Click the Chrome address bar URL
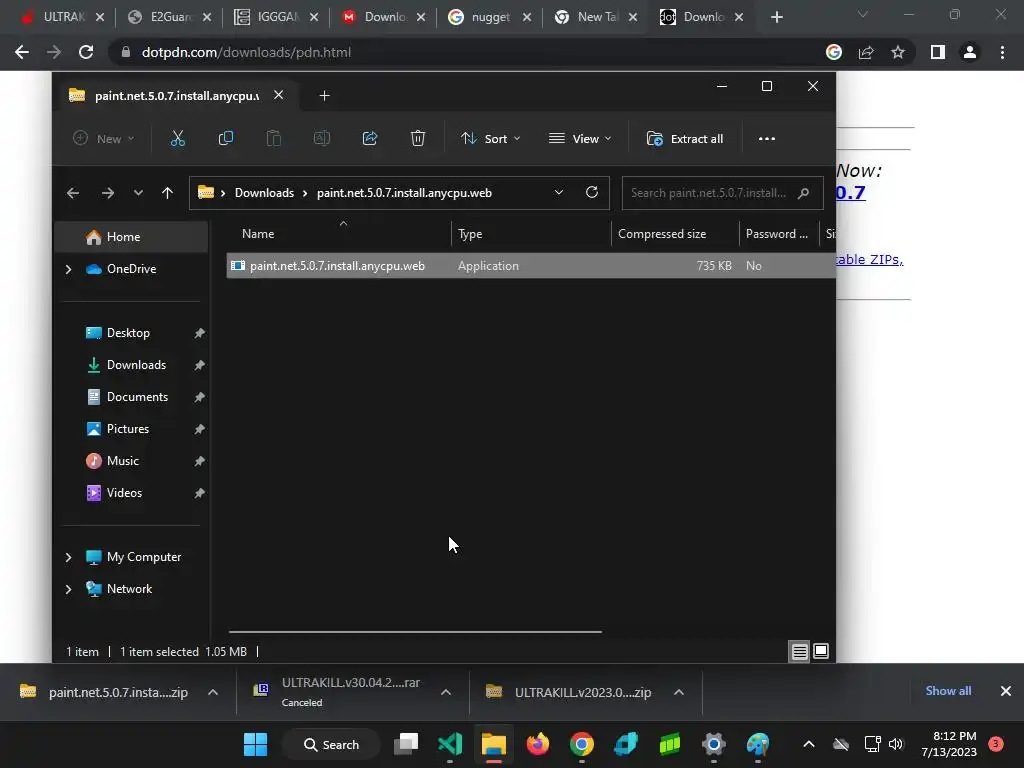Viewport: 1024px width, 768px height. tap(246, 52)
